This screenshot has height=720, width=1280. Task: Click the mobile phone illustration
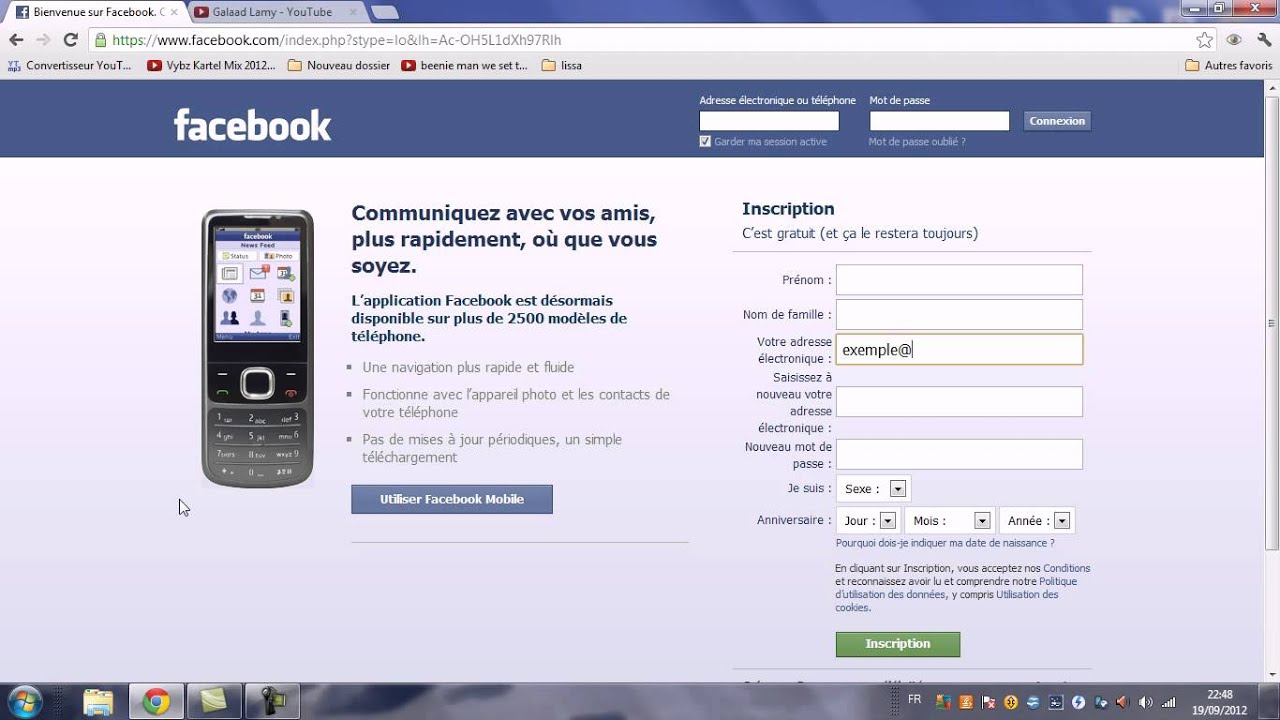click(x=258, y=348)
